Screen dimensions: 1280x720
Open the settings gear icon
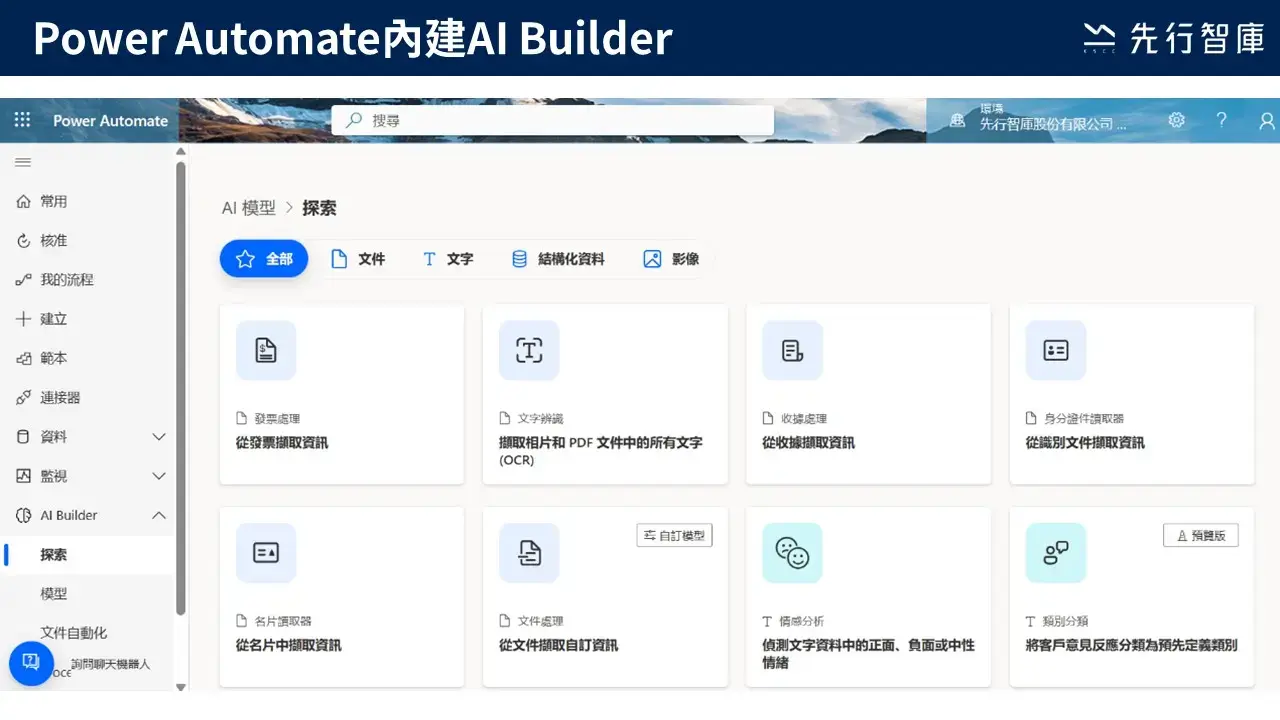(1177, 120)
